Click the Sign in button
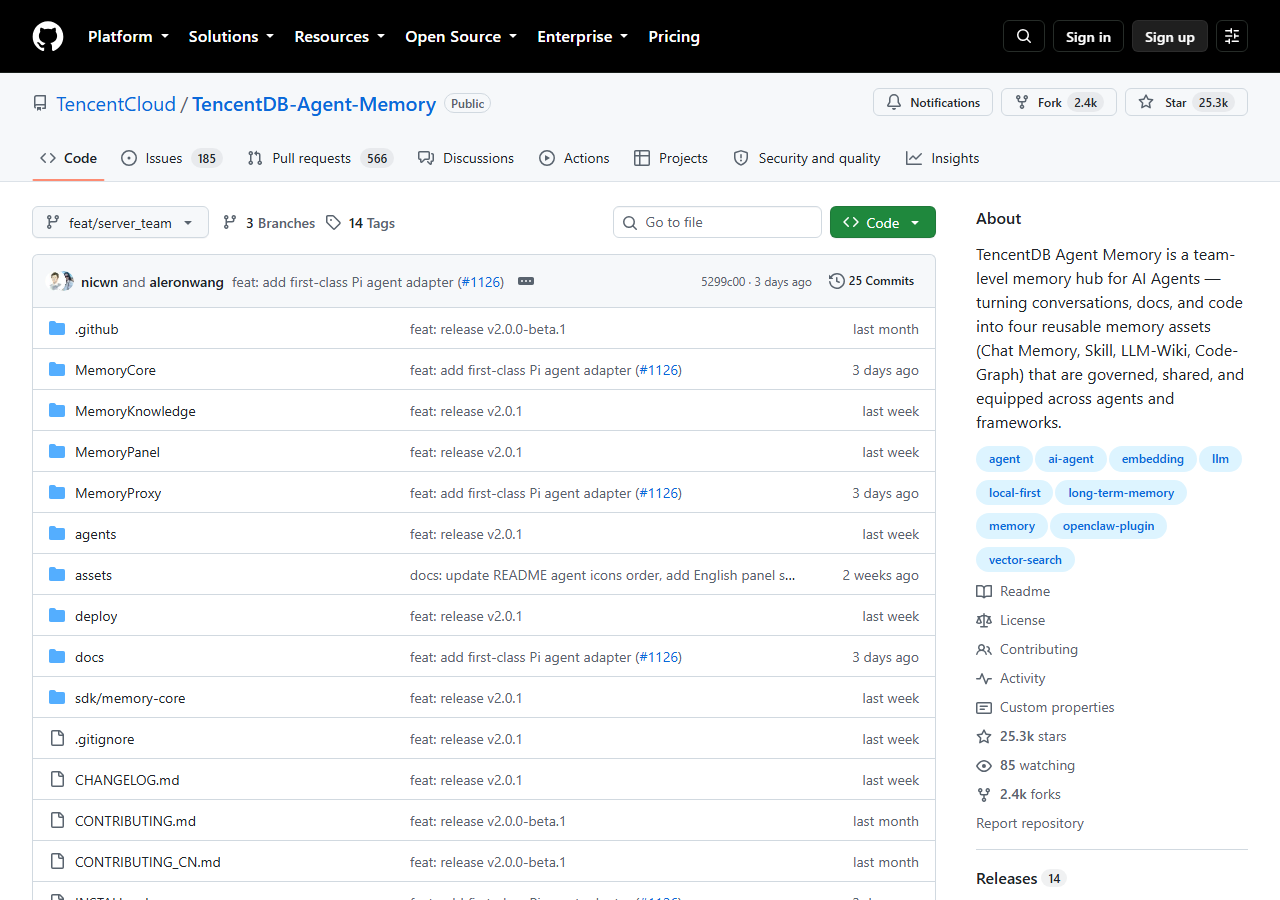This screenshot has width=1280, height=900. (x=1088, y=36)
